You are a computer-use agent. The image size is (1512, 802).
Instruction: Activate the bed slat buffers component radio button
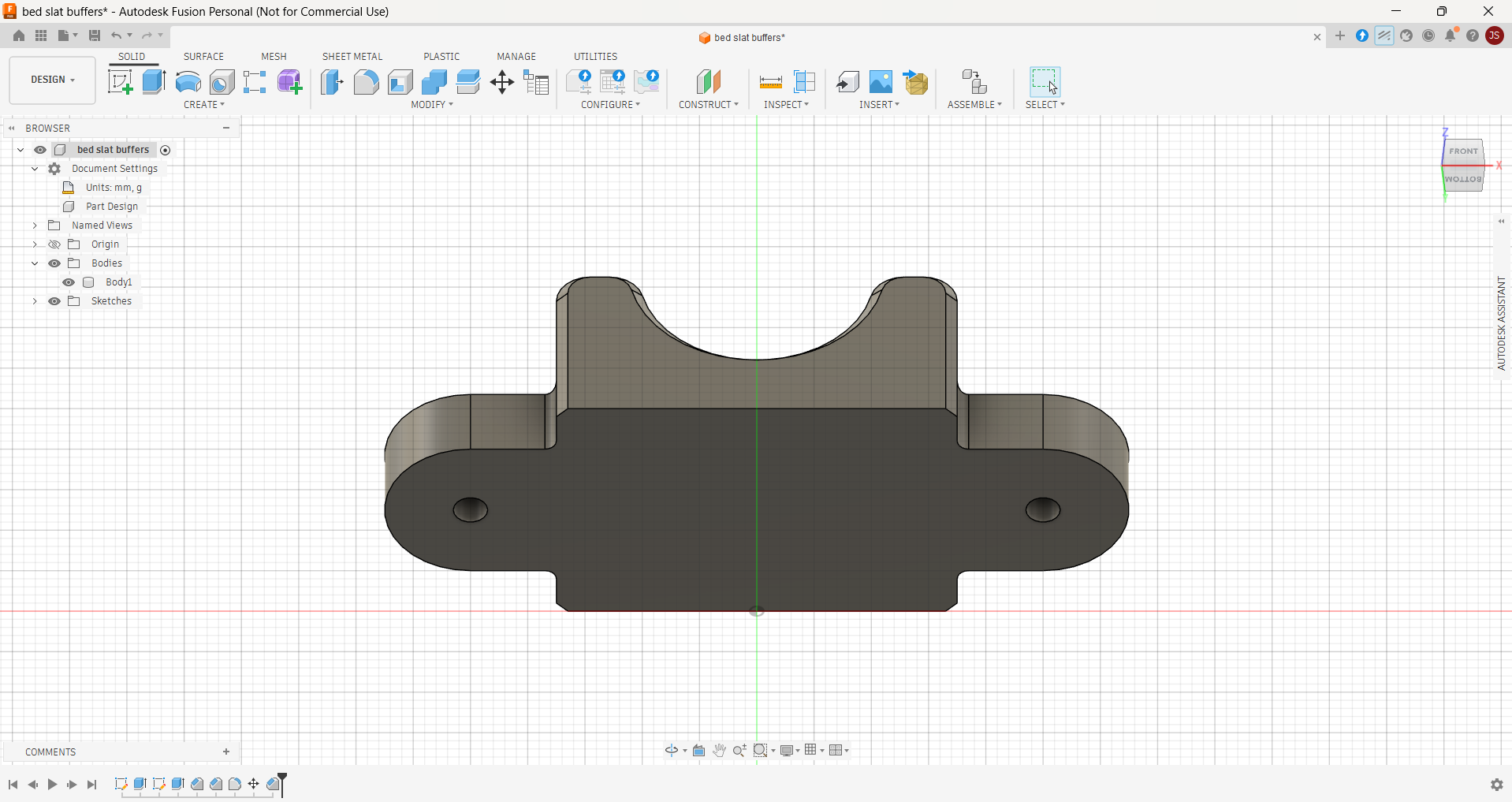point(166,150)
